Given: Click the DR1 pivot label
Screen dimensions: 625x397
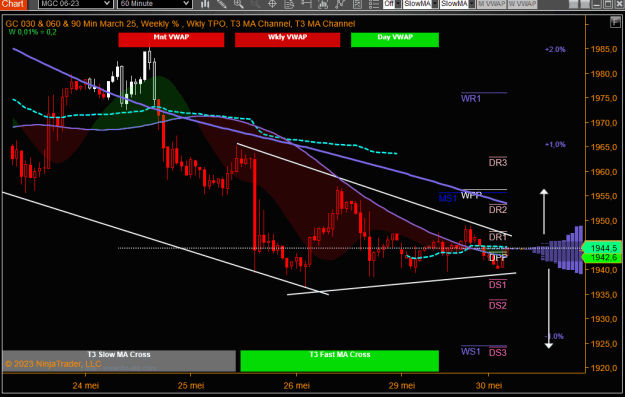Looking at the screenshot, I should (x=498, y=237).
